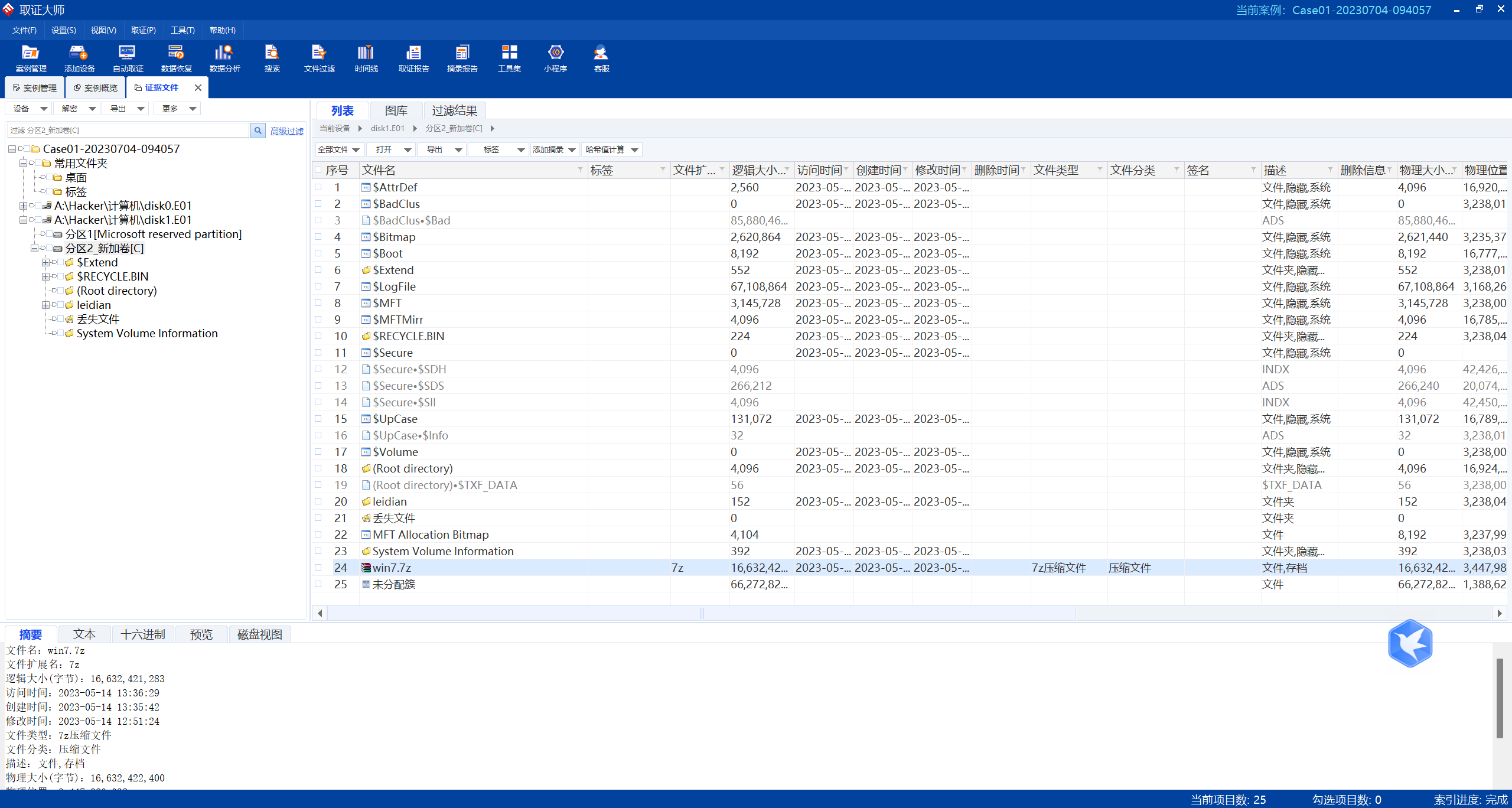Check the checkbox for win7.7z row
The height and width of the screenshot is (808, 1512).
point(318,568)
